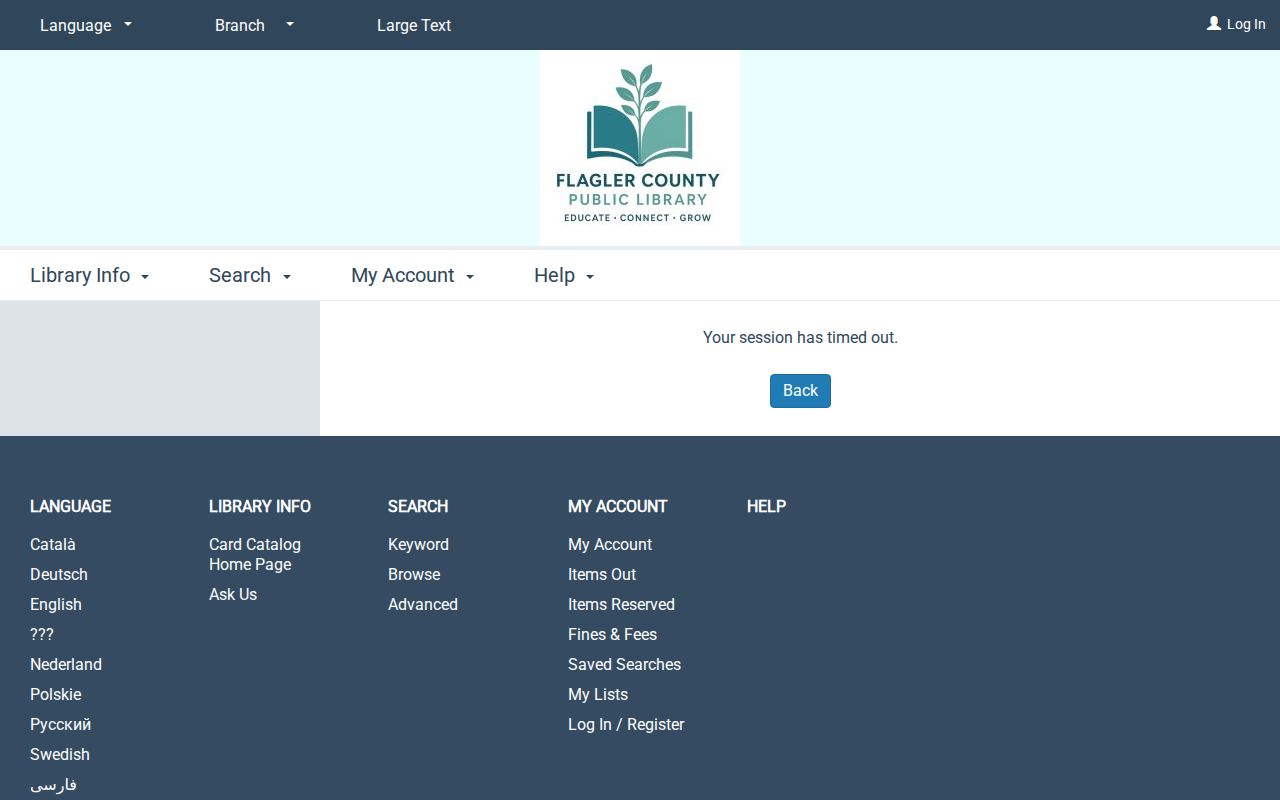Open the Branch dropdown in top bar

[x=255, y=25]
